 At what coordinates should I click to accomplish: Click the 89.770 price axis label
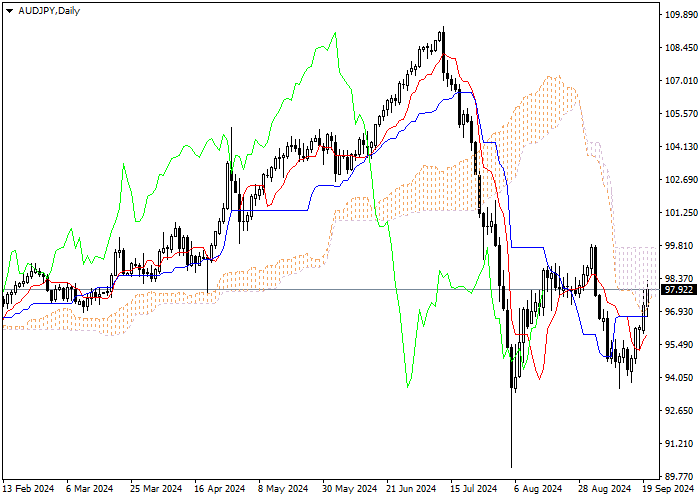[679, 477]
